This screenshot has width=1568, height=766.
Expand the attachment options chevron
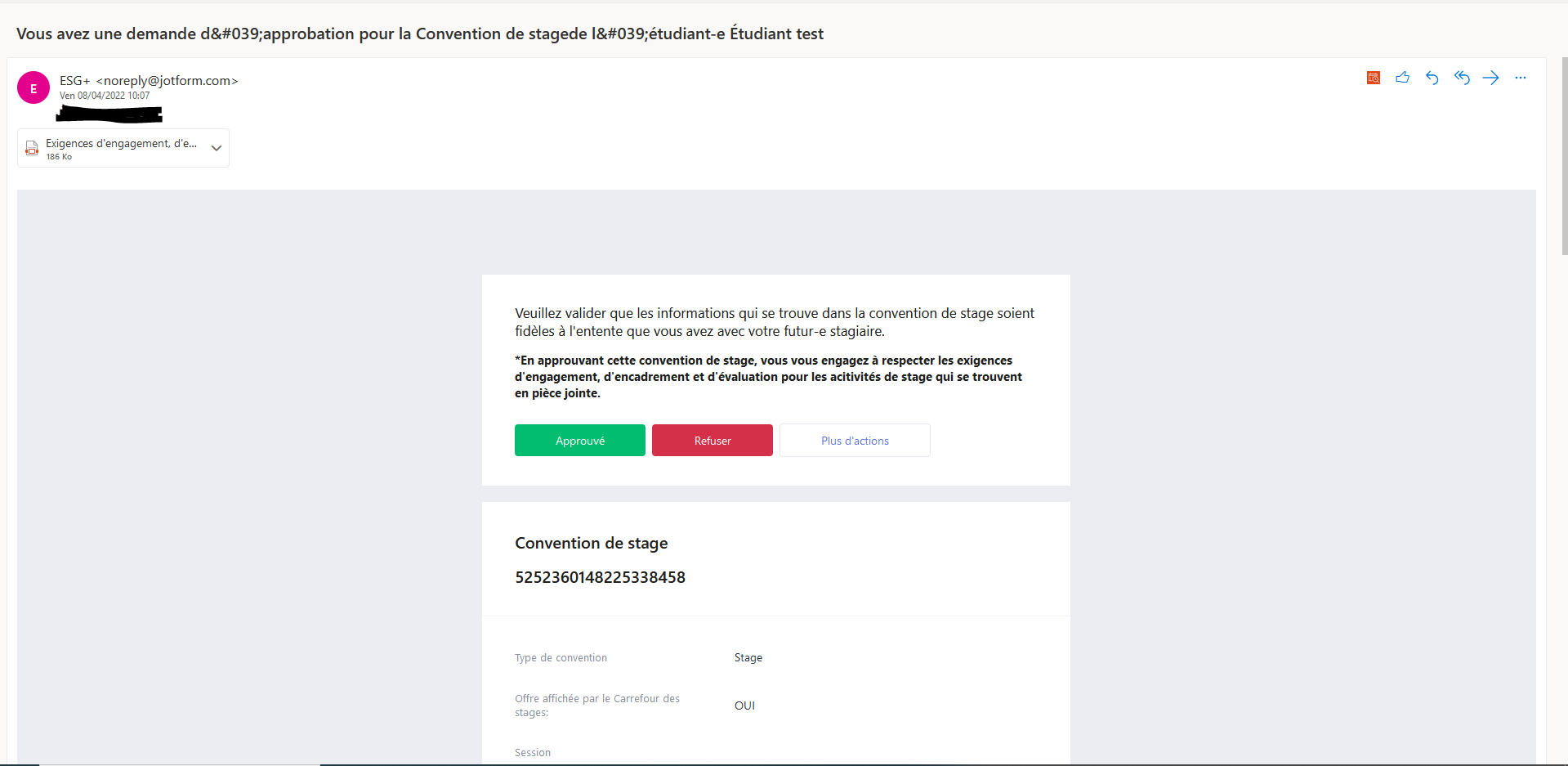(x=217, y=148)
